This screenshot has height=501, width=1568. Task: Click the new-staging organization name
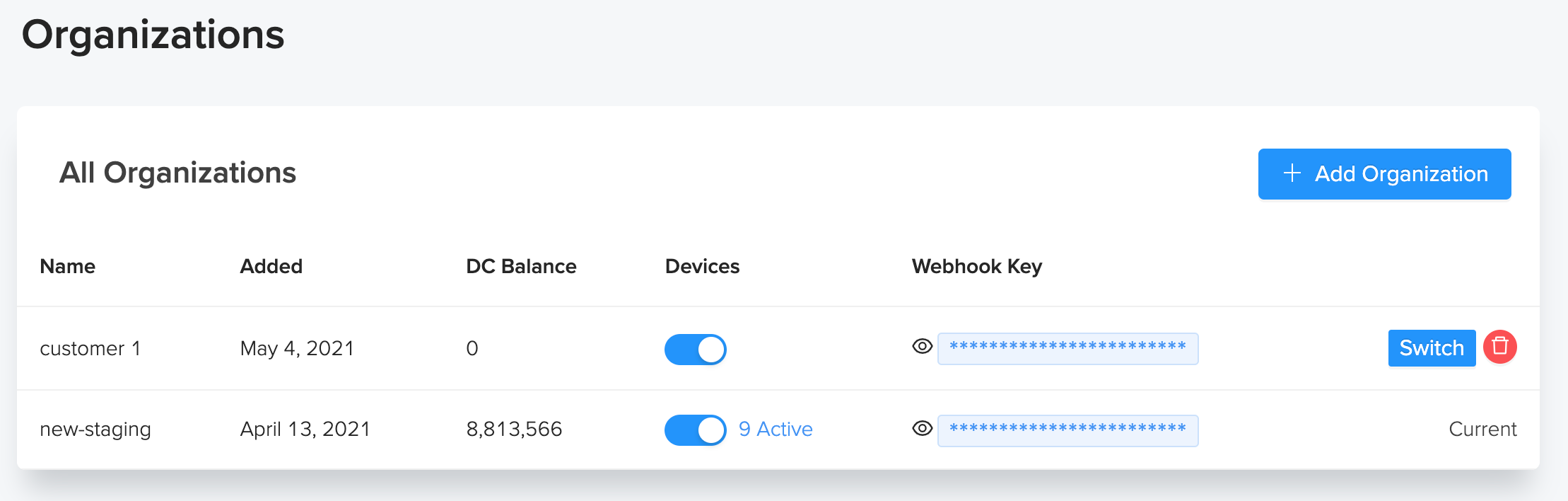(95, 430)
